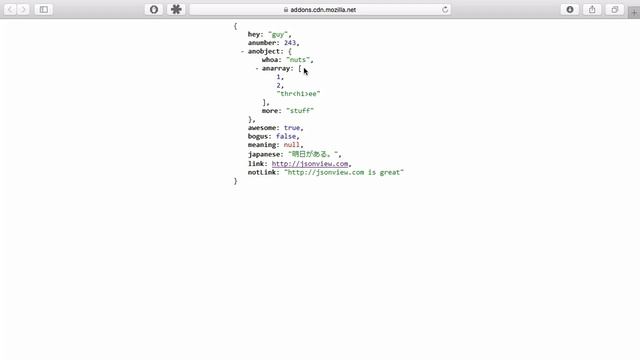Show the tab overview icon
Viewport: 640px width, 360px height.
point(614,9)
